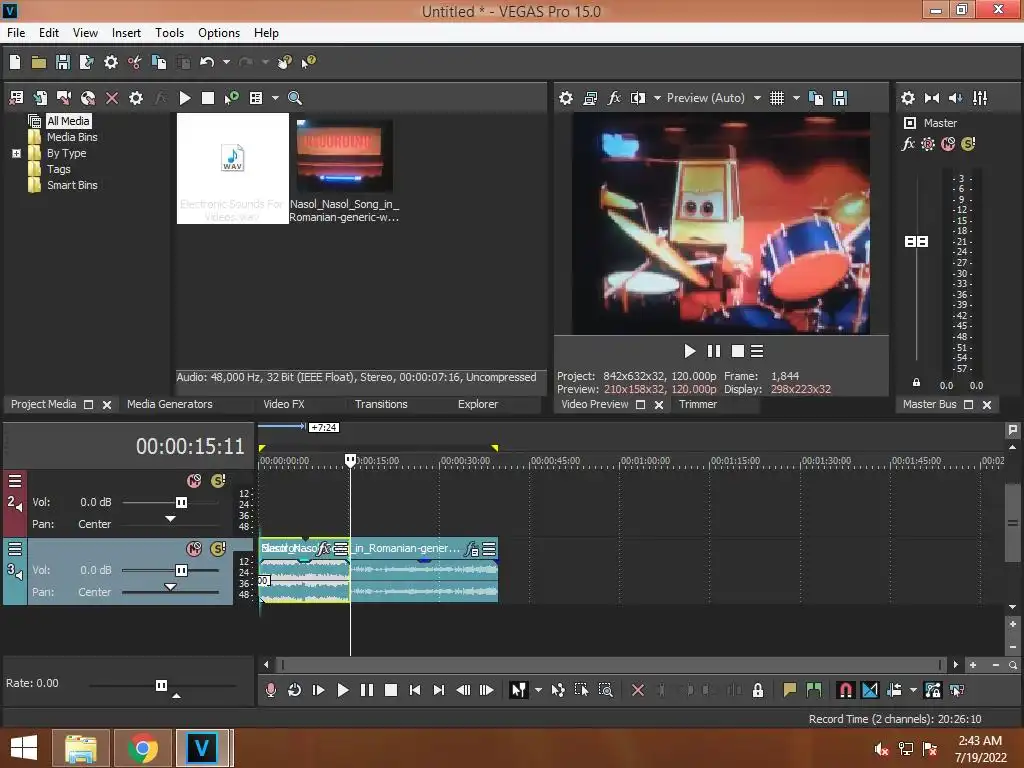The height and width of the screenshot is (768, 1024).
Task: Select the Nasol_Nasol_Song video thumbnail
Action: click(344, 155)
